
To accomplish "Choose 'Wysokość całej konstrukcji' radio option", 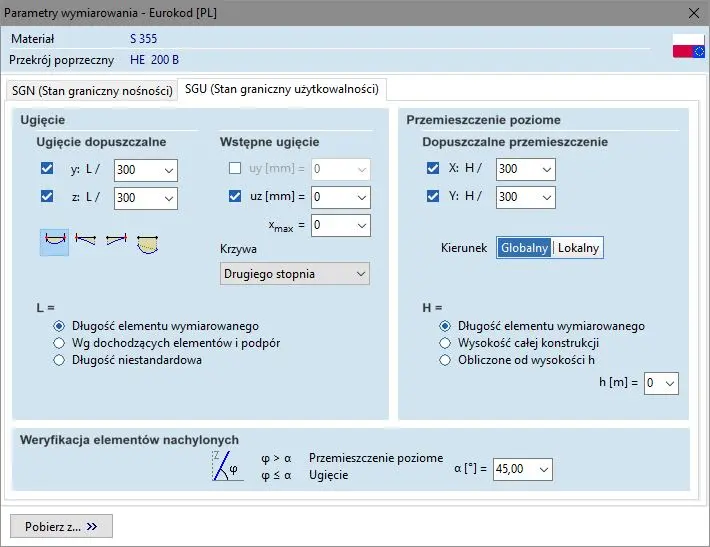I will 446,343.
